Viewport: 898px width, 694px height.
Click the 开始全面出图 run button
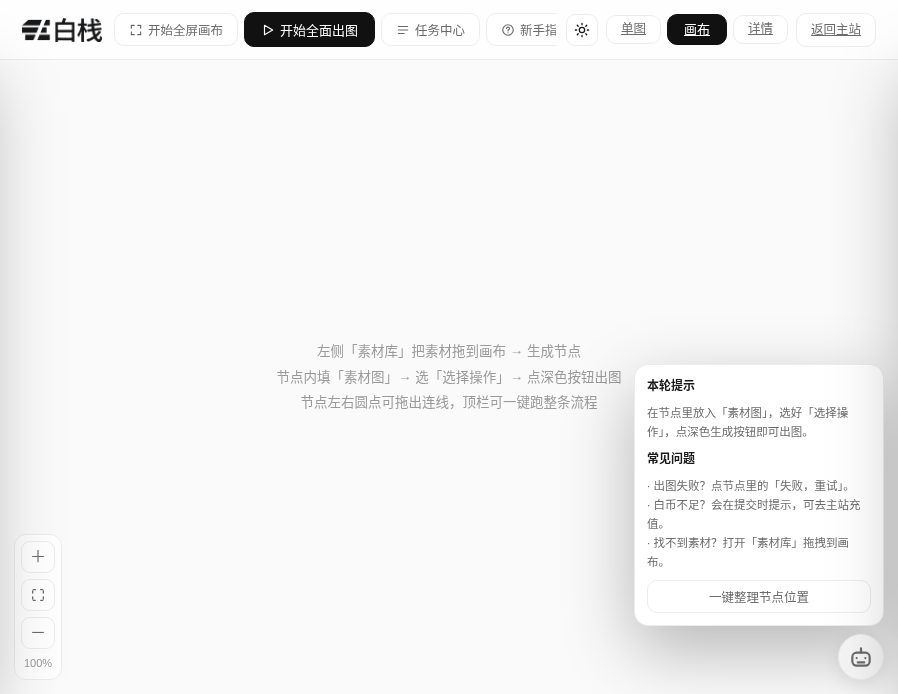(x=309, y=30)
